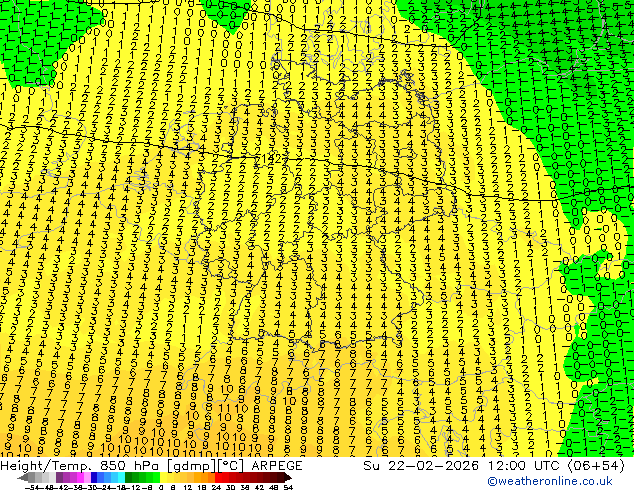Click the green segment of temperature color scale
The image size is (634, 490).
[x=142, y=478]
